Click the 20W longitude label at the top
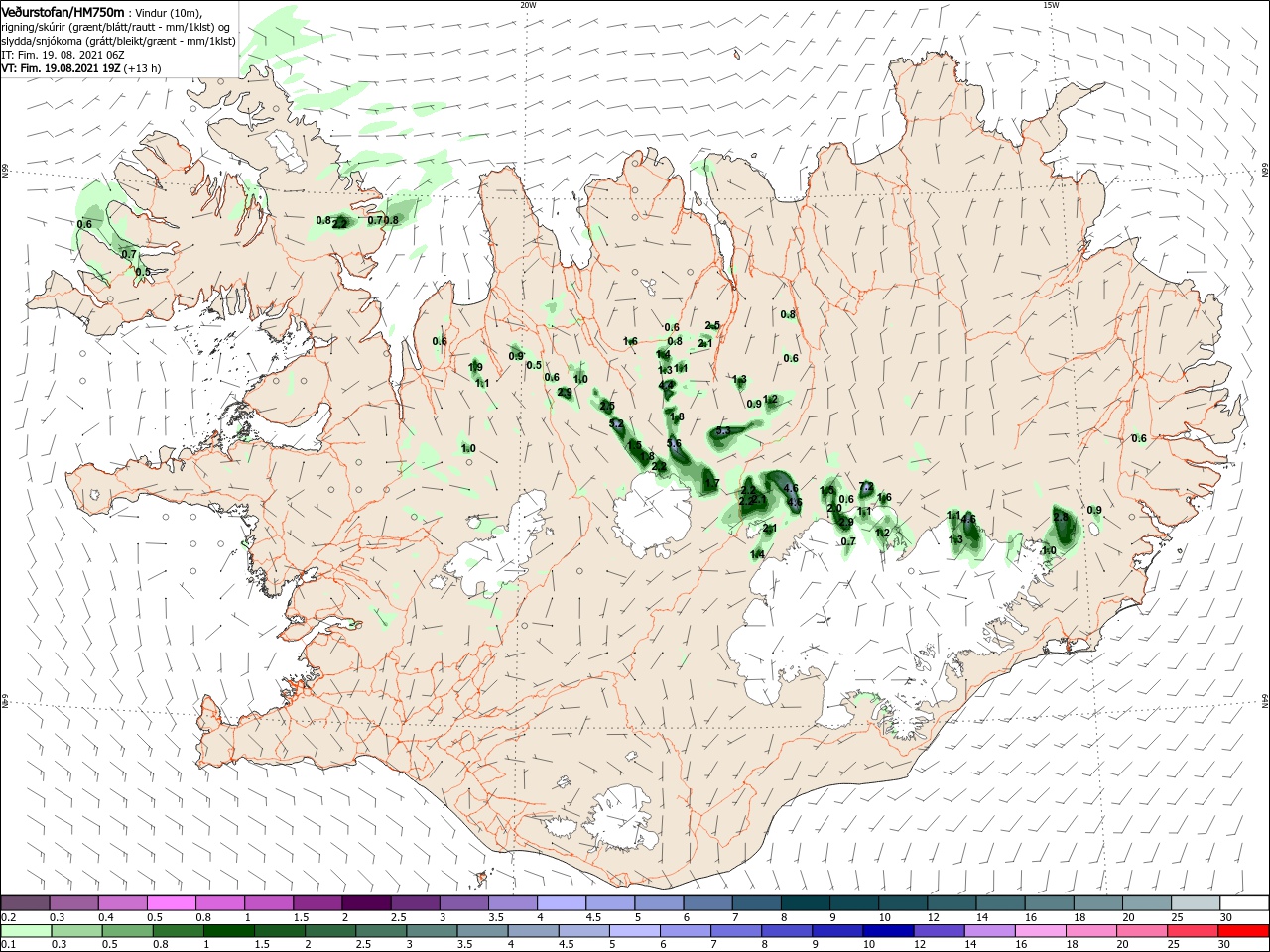 pos(528,5)
